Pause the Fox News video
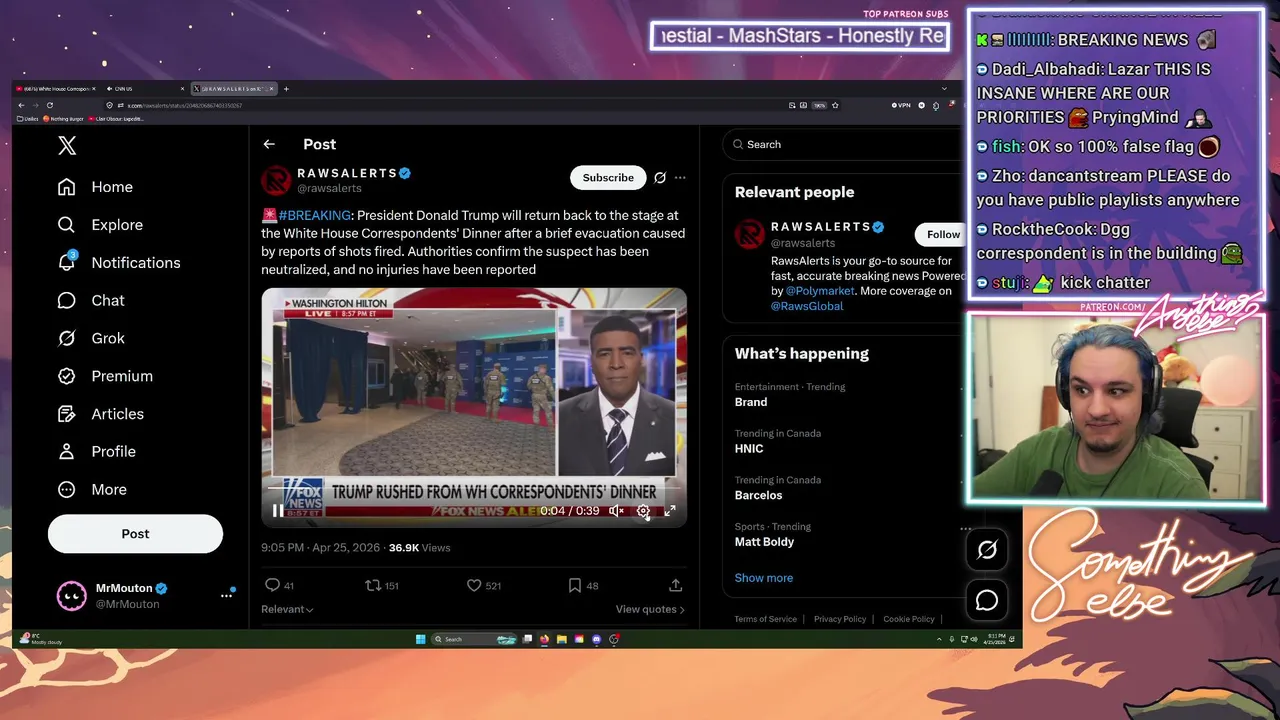 tap(277, 511)
